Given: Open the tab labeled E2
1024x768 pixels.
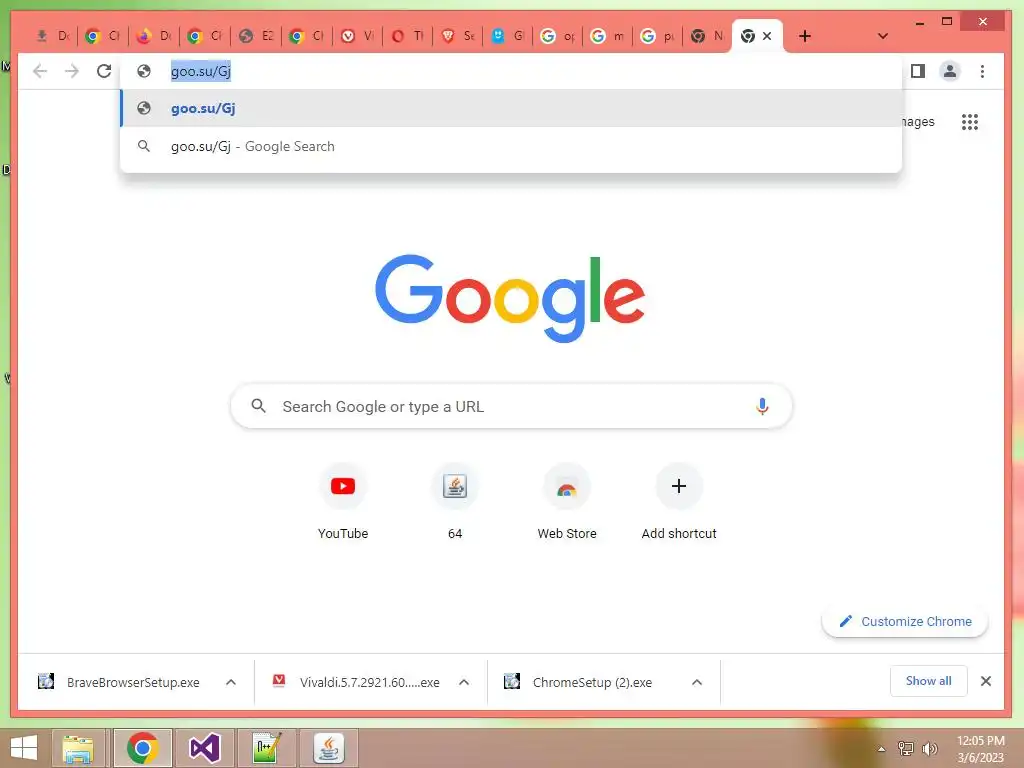Looking at the screenshot, I should (256, 36).
